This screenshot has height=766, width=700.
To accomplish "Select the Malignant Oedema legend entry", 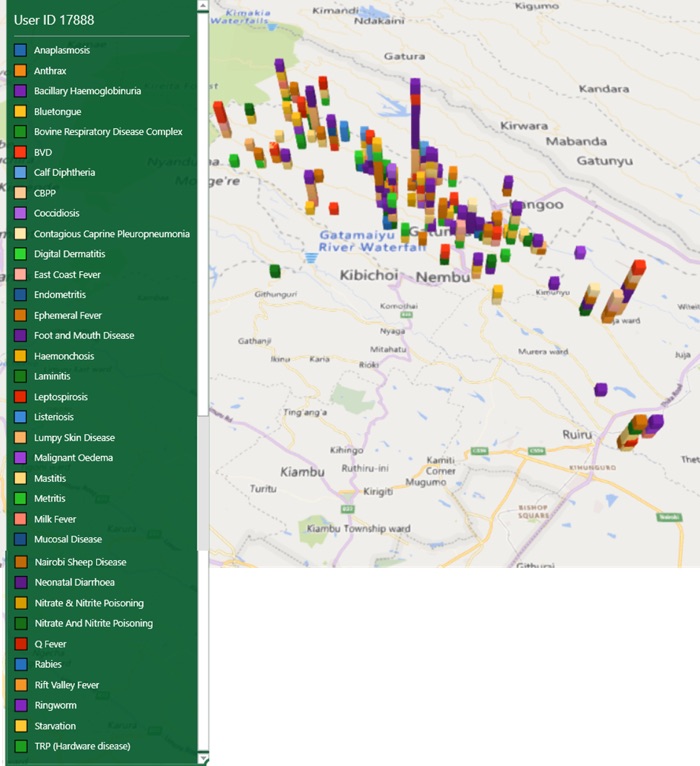I will 64,458.
